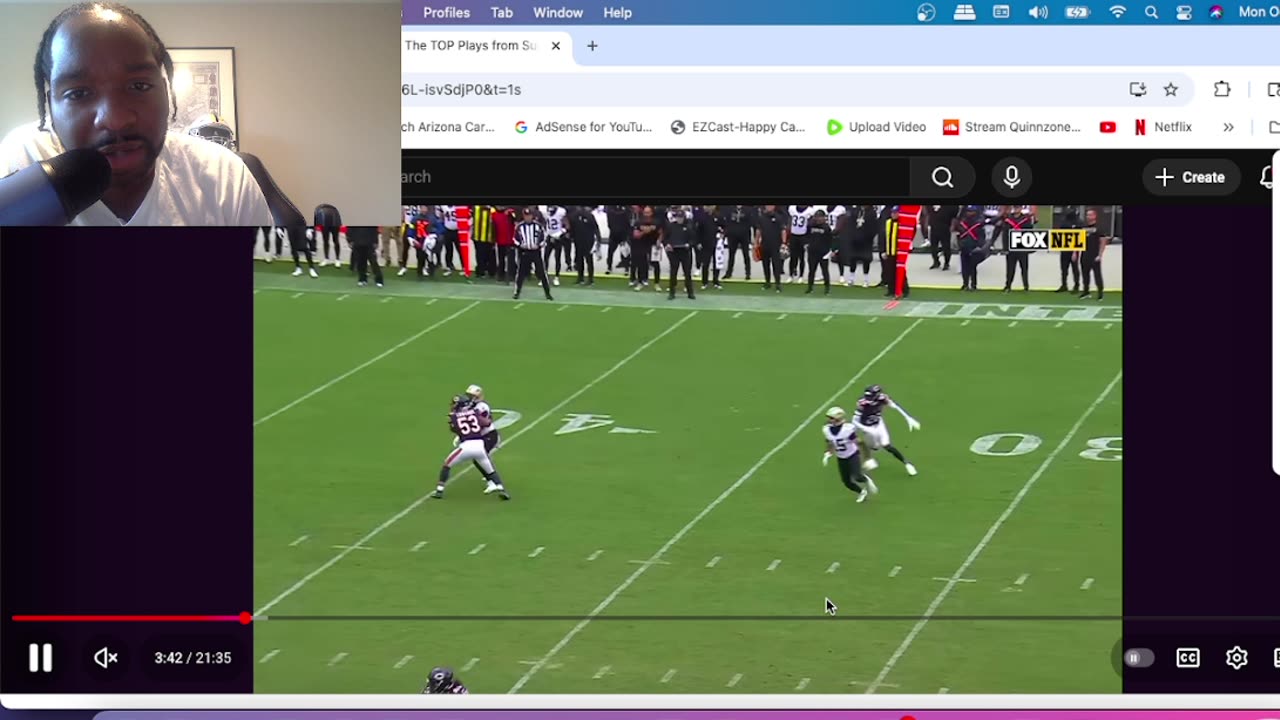The height and width of the screenshot is (720, 1280).
Task: Click the notifications bell icon
Action: (x=1268, y=177)
